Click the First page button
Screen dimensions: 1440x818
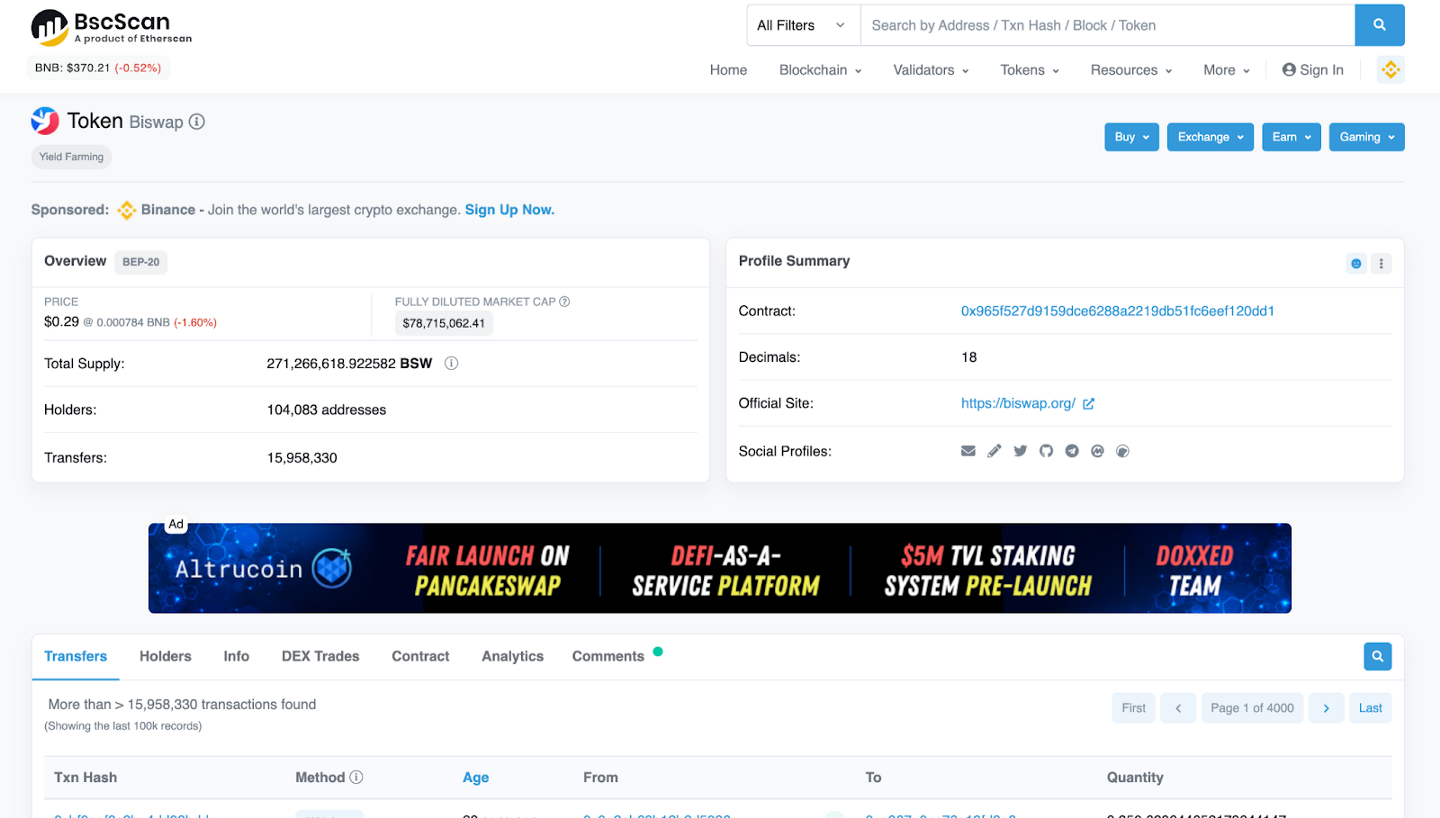(1134, 708)
